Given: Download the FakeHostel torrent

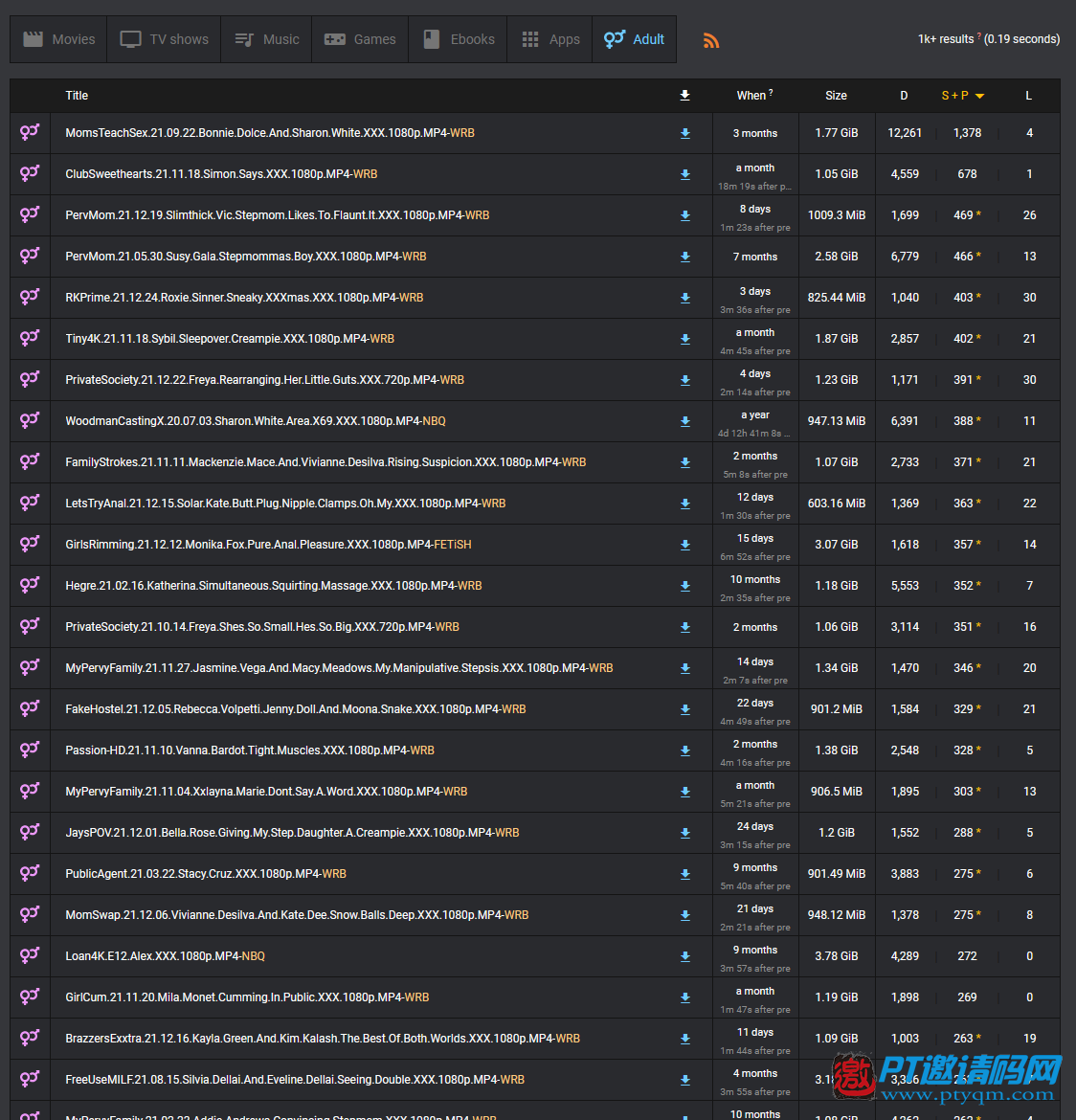Looking at the screenshot, I should pyautogui.click(x=685, y=710).
